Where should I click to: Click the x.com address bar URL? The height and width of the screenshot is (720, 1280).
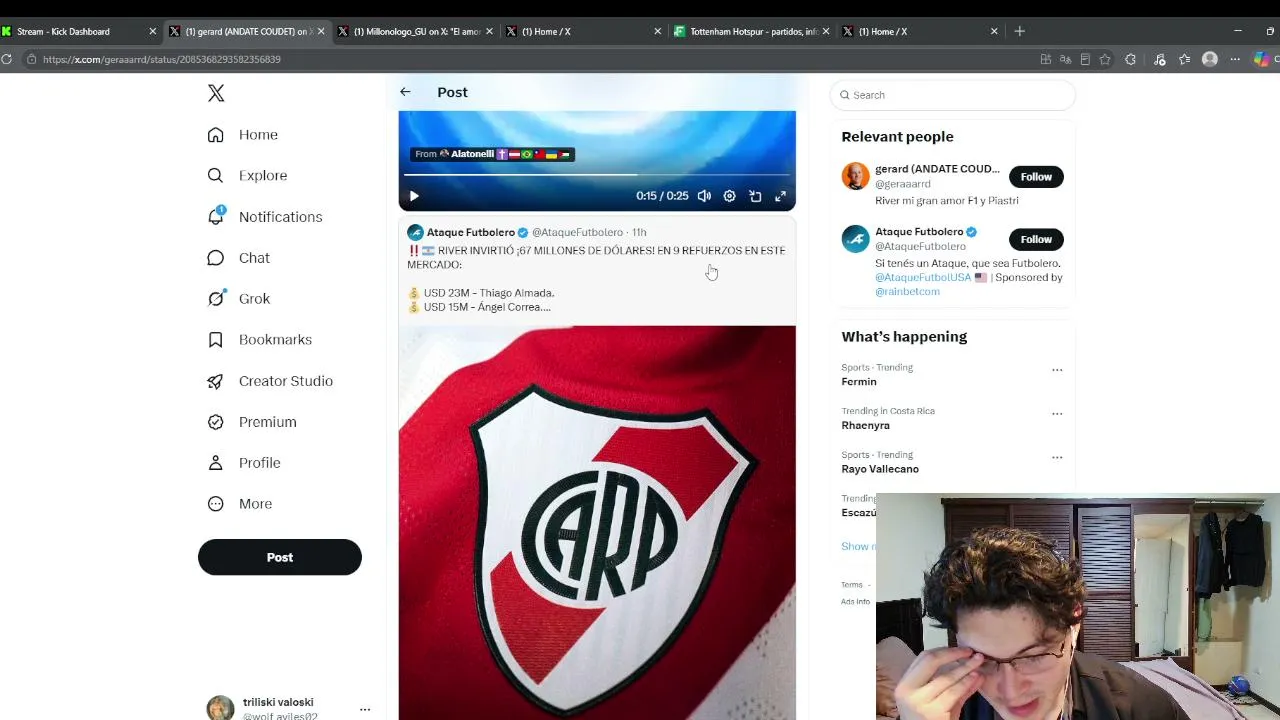(162, 59)
